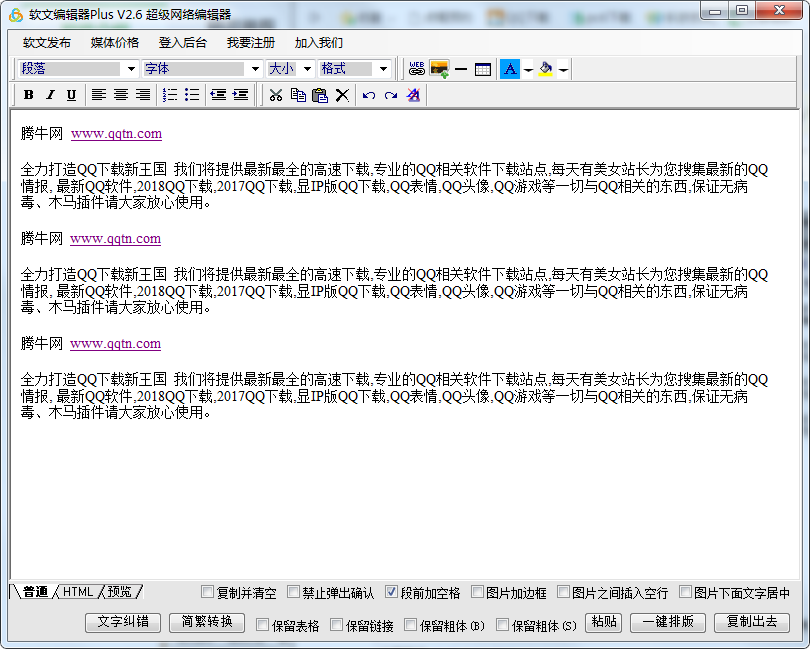Undo the last edit
Image resolution: width=810 pixels, height=649 pixels.
coord(369,95)
